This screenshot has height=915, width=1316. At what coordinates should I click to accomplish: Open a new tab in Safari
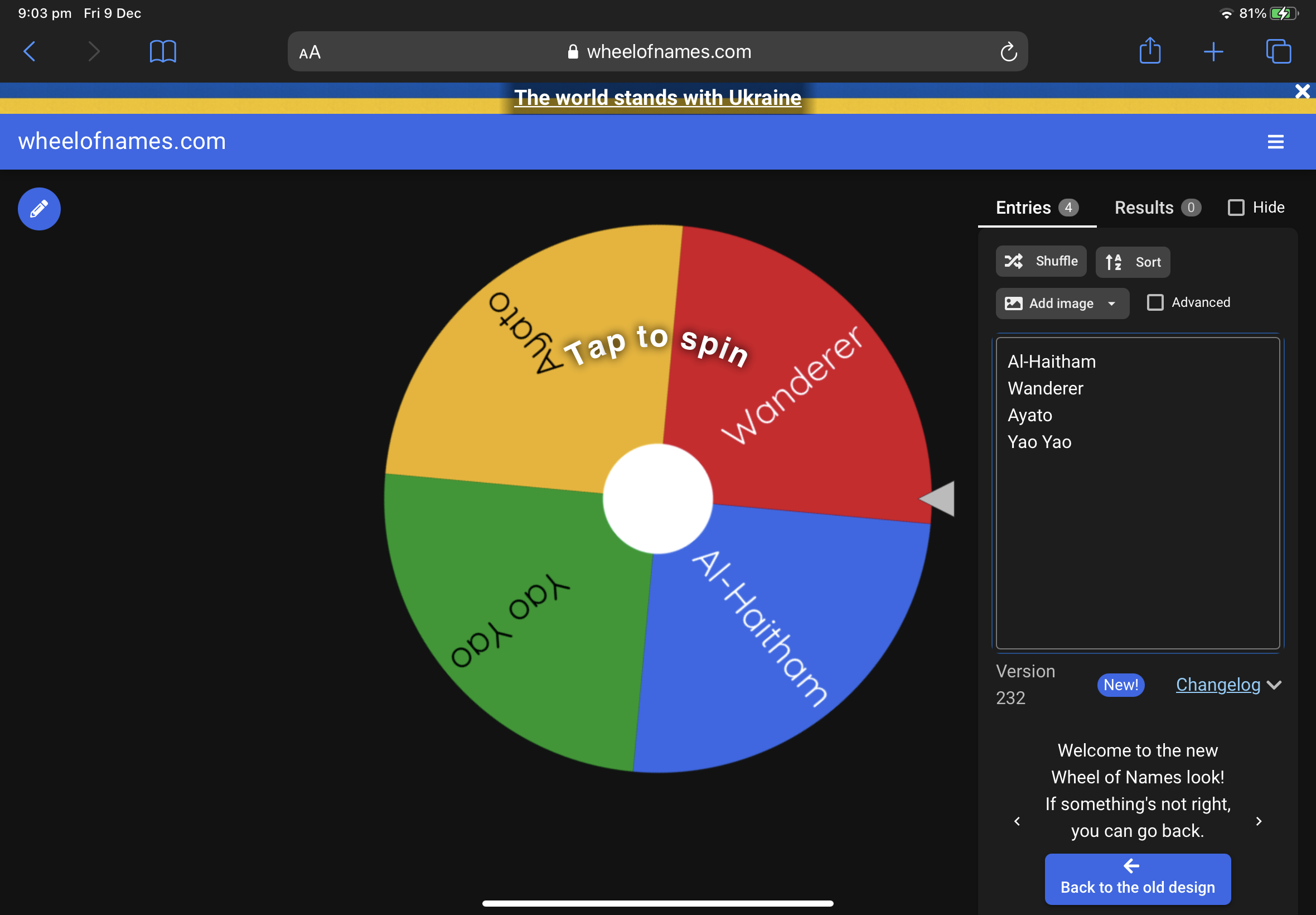[1214, 51]
